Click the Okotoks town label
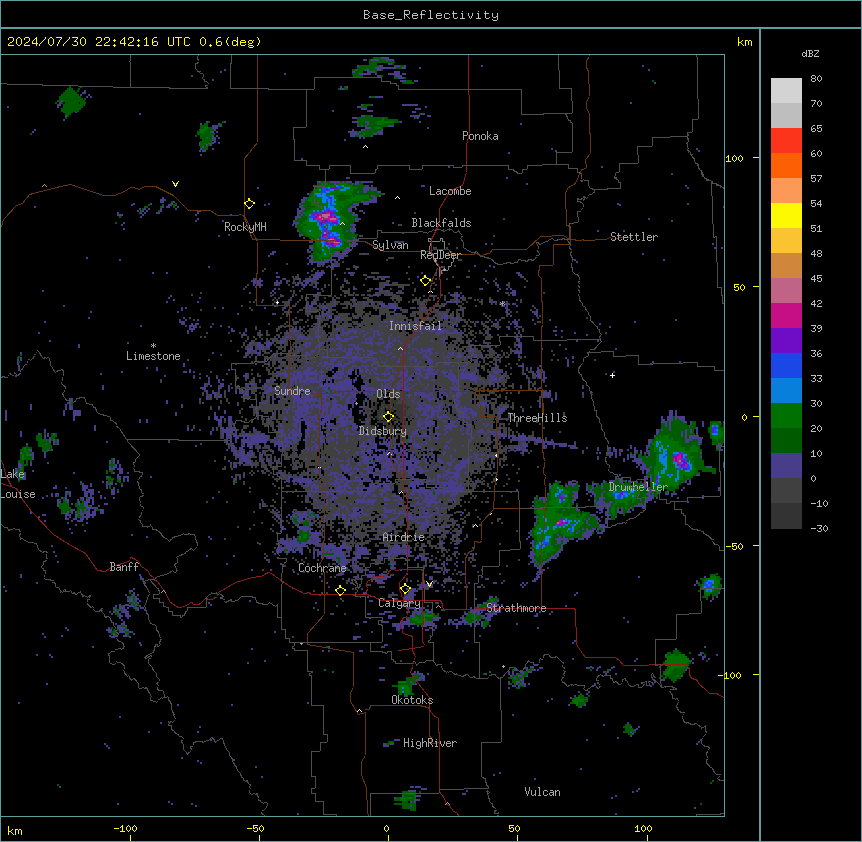 [412, 700]
